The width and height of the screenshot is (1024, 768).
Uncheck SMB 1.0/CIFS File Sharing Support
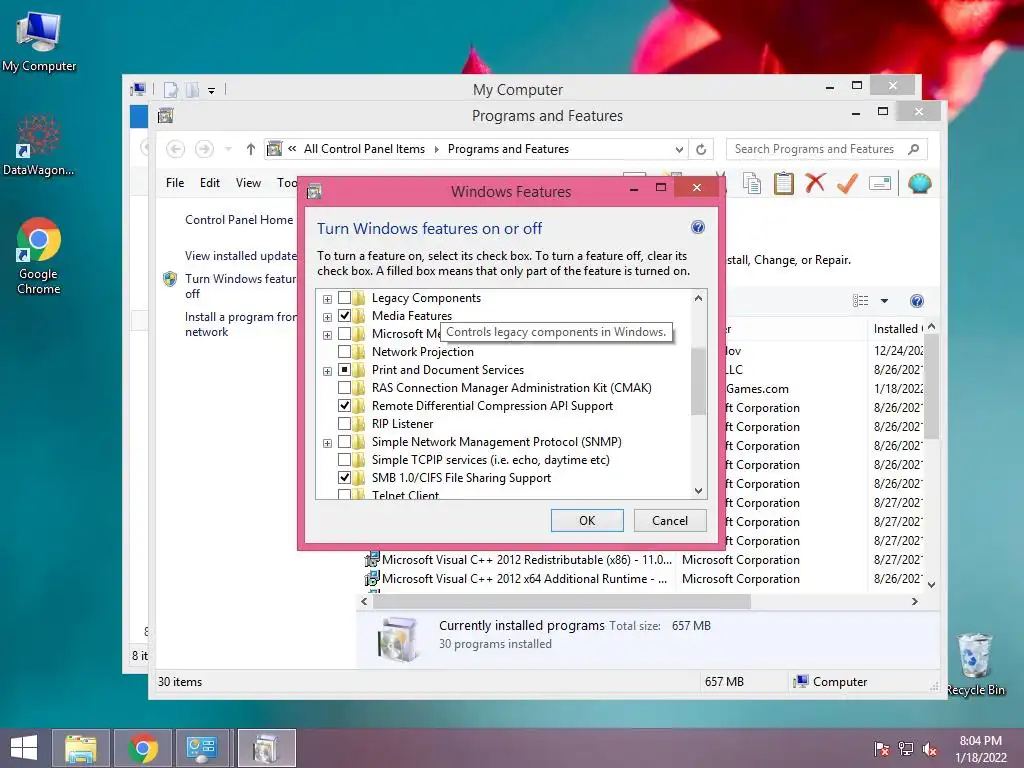[344, 478]
